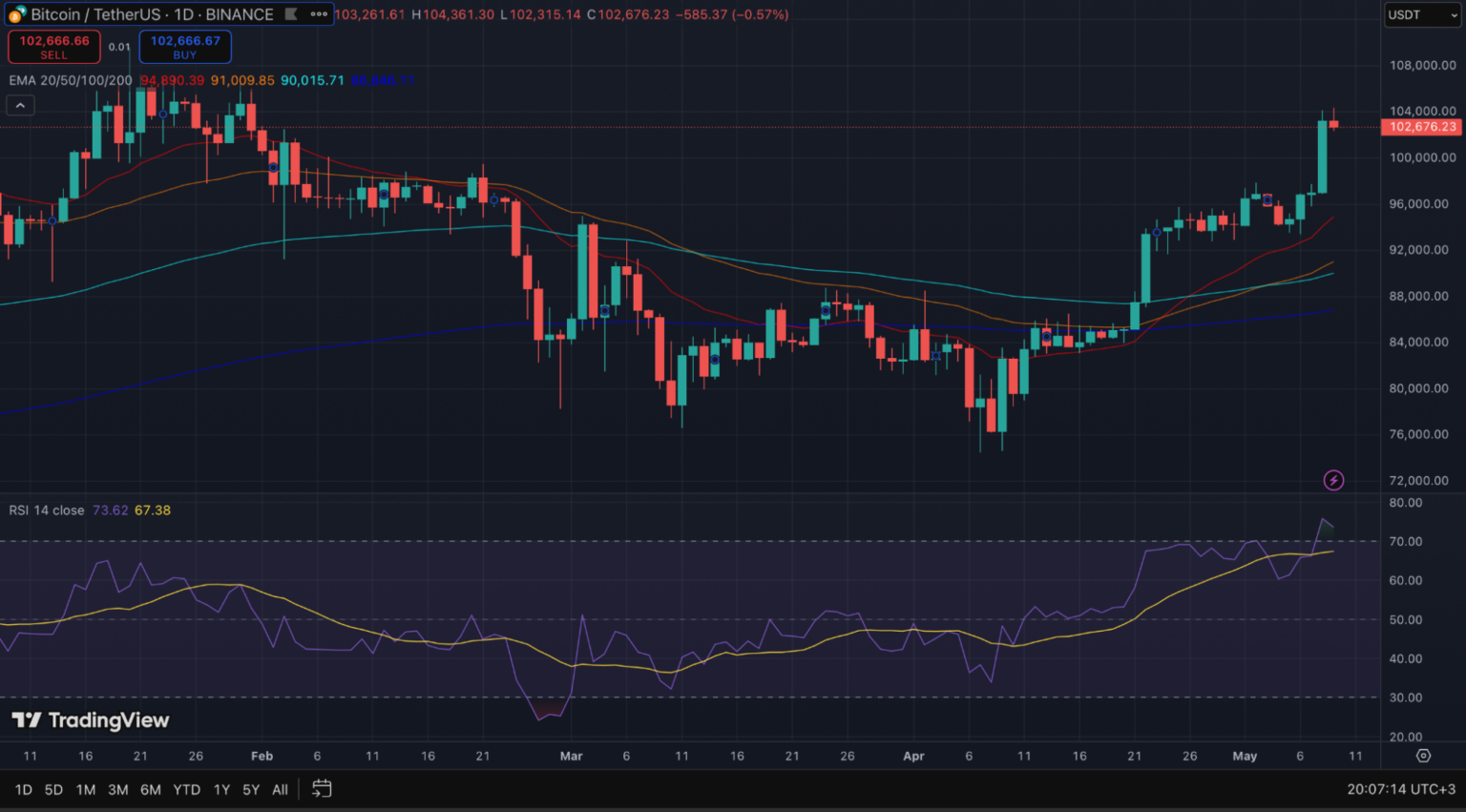Open the 20:07:14 UTC+3 timezone menu

tap(1400, 789)
